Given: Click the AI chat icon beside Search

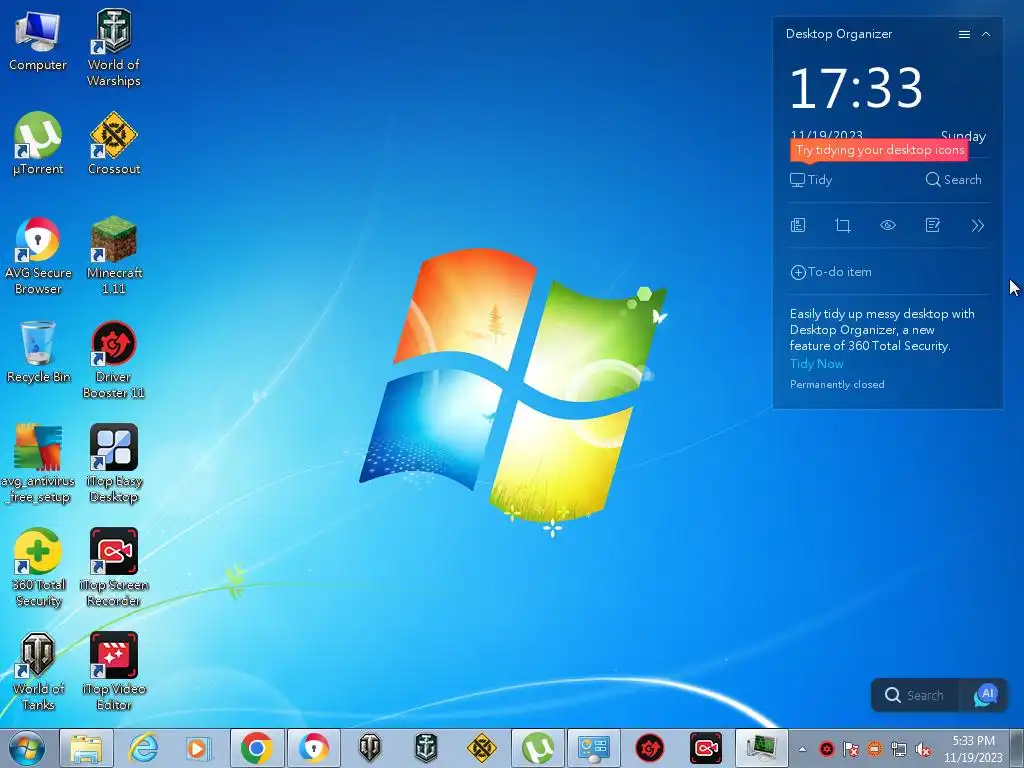Looking at the screenshot, I should 985,696.
